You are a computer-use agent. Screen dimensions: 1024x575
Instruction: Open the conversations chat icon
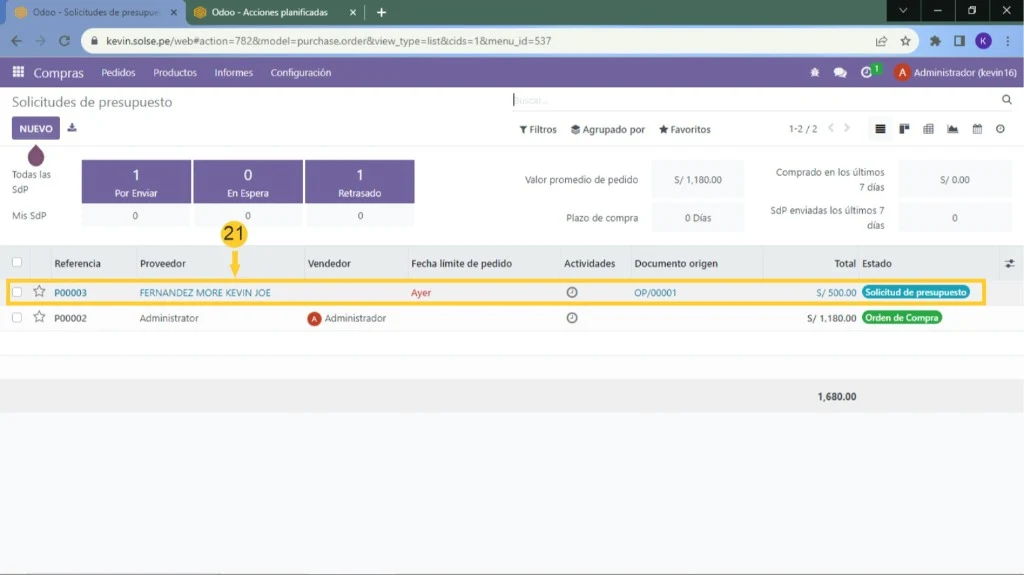click(840, 73)
